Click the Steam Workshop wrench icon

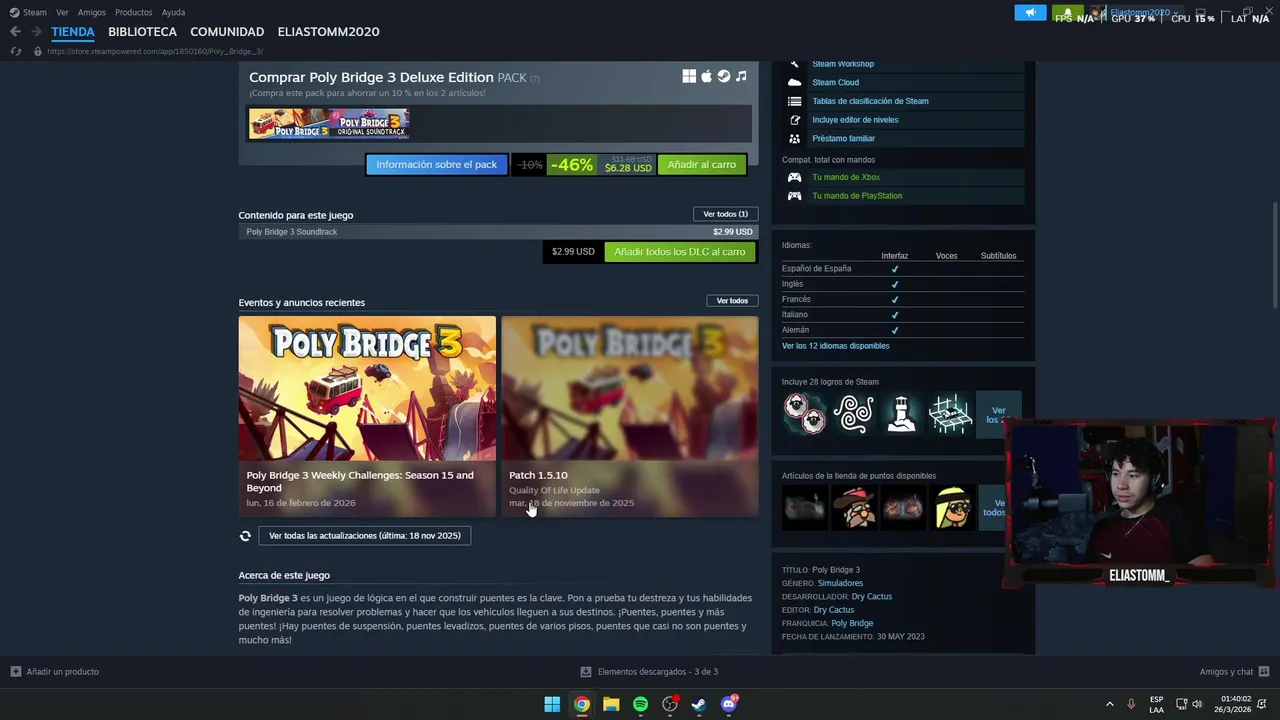pyautogui.click(x=794, y=64)
